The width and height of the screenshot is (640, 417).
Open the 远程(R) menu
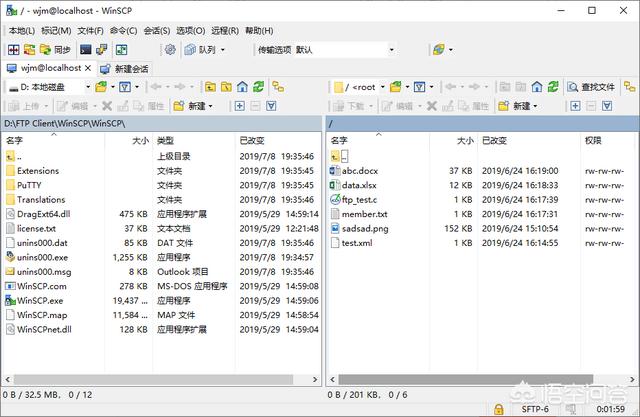coord(225,31)
